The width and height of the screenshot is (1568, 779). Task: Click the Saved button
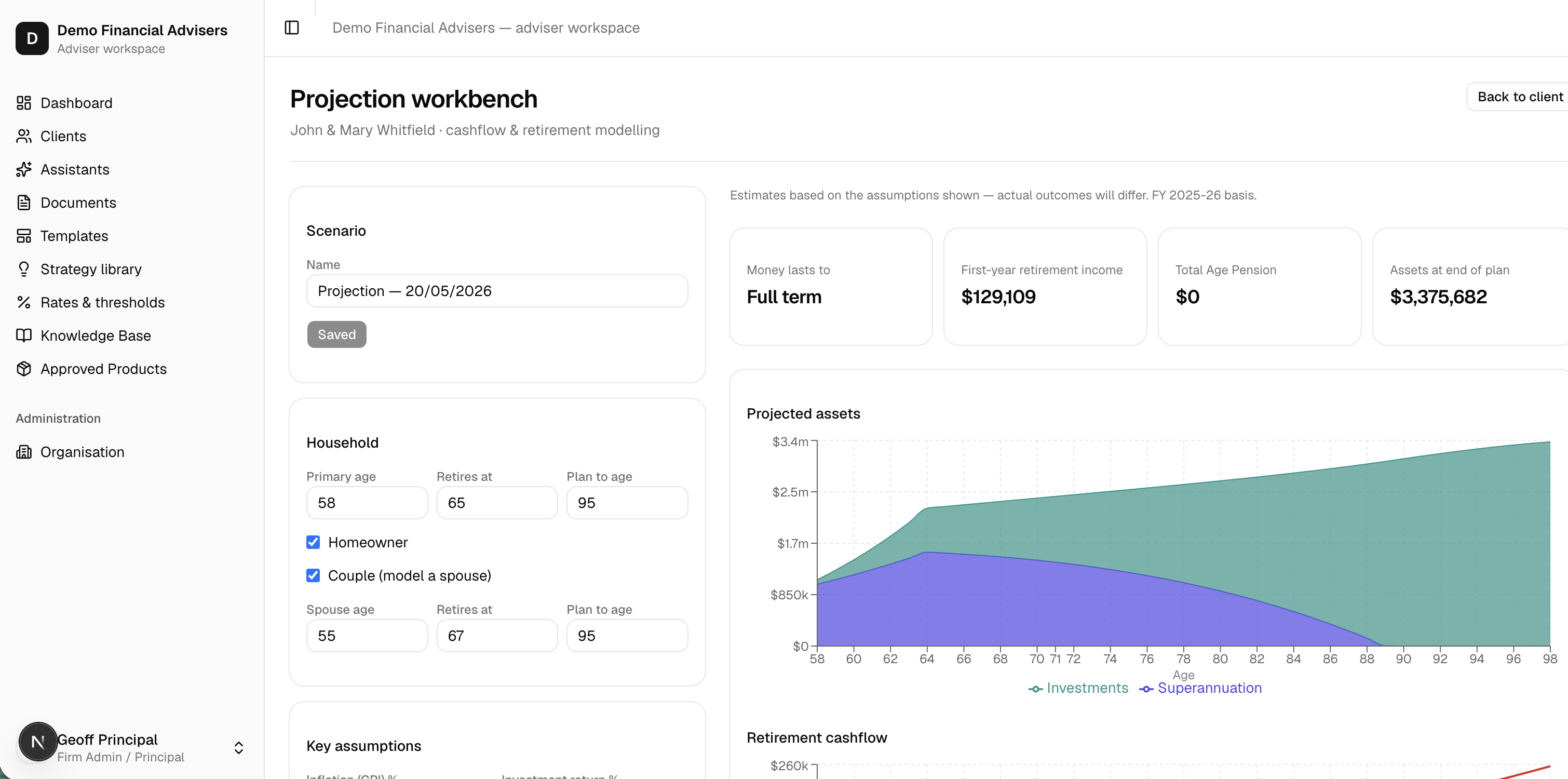(x=336, y=334)
